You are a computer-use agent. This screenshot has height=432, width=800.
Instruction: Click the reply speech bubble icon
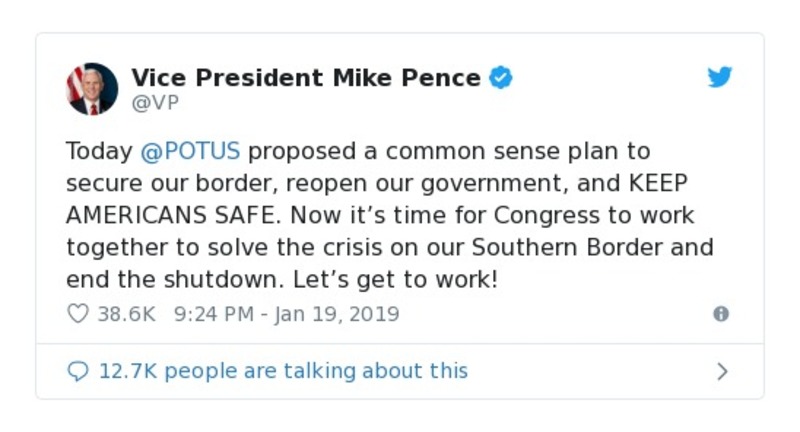(x=77, y=371)
